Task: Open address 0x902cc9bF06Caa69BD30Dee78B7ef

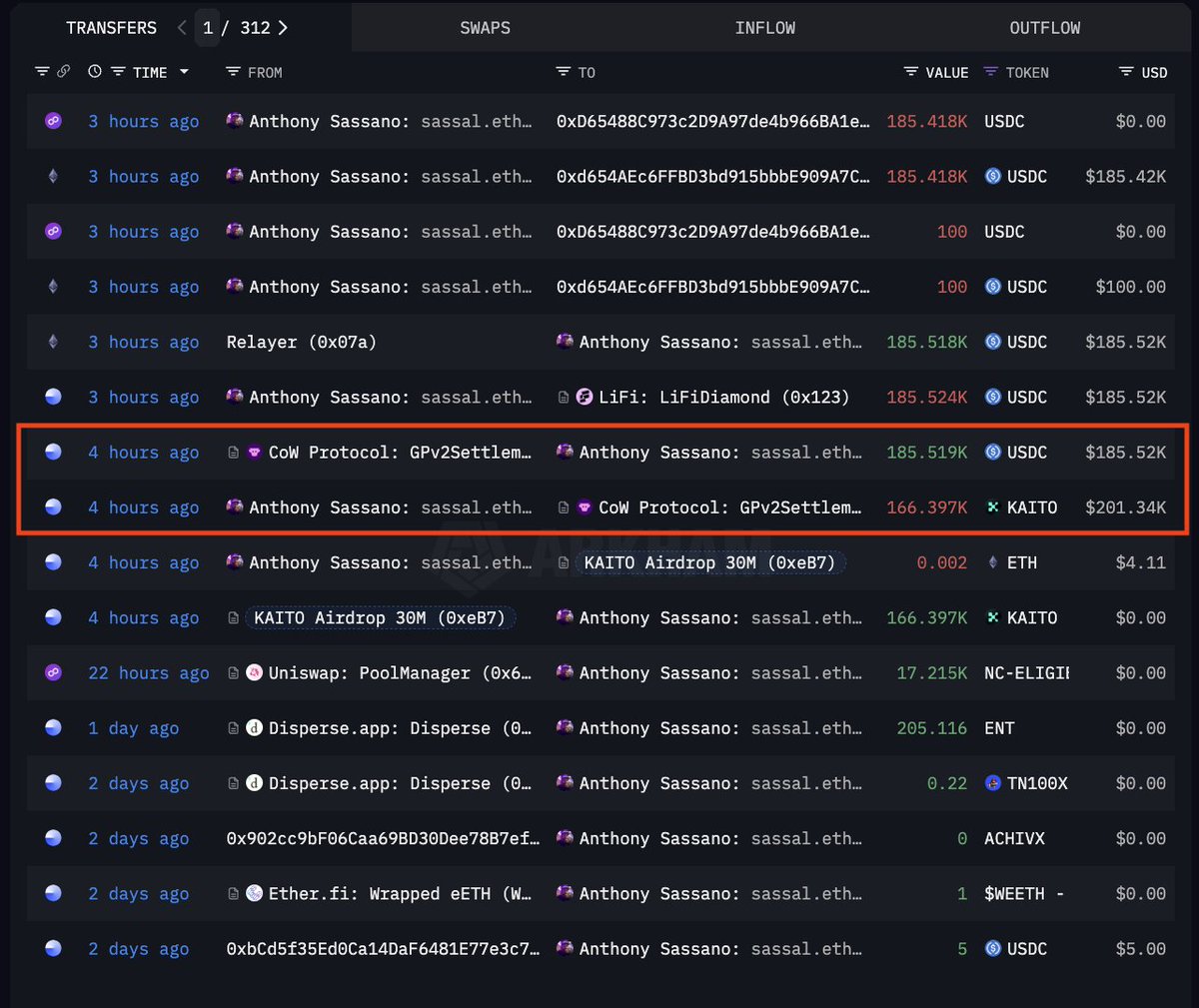Action: (383, 838)
